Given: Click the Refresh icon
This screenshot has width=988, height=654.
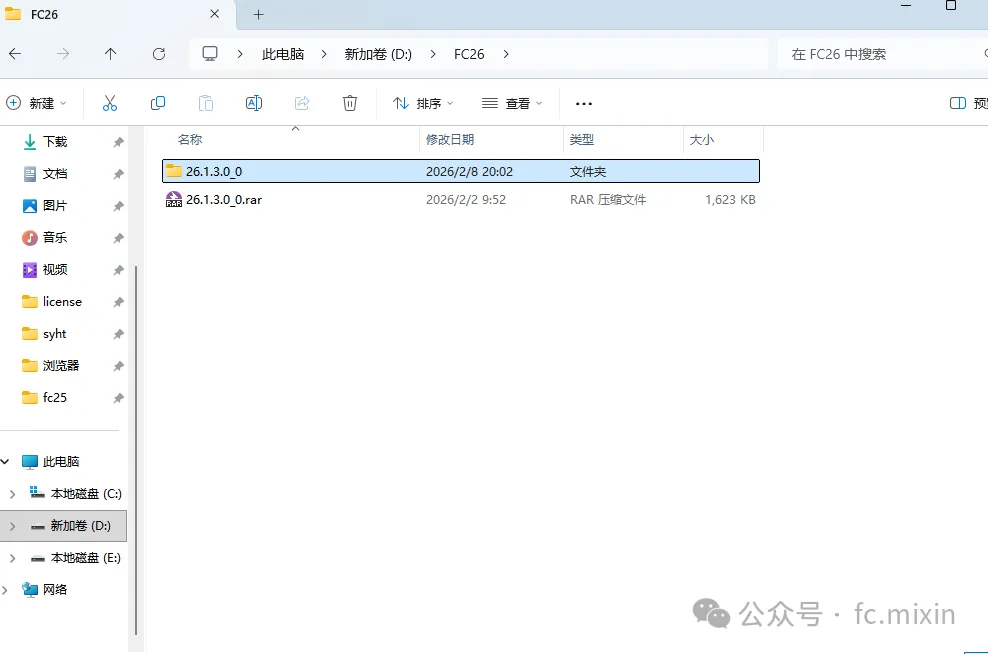Looking at the screenshot, I should [159, 54].
